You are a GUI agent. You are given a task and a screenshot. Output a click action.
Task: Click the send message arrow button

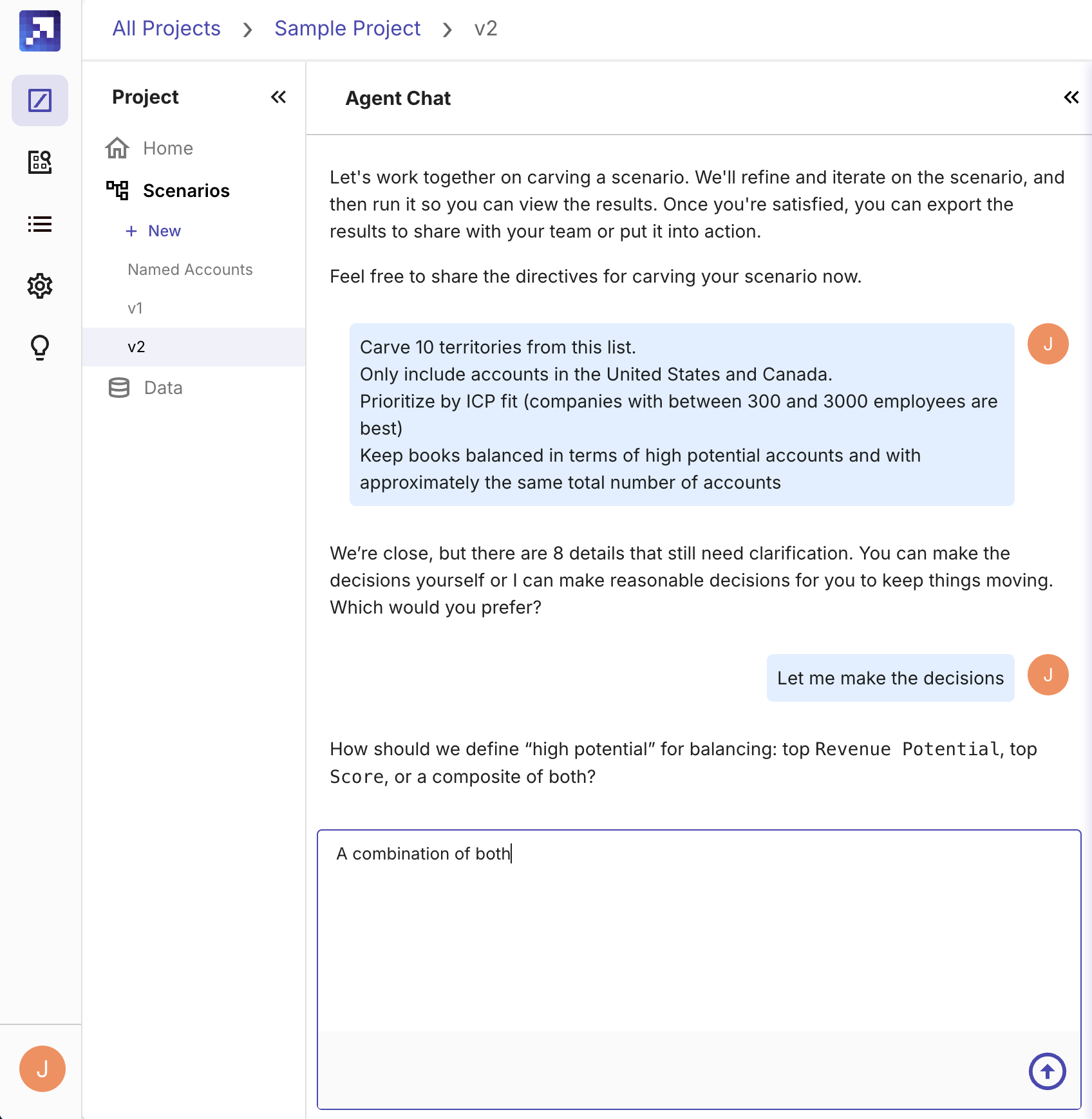[1047, 1071]
